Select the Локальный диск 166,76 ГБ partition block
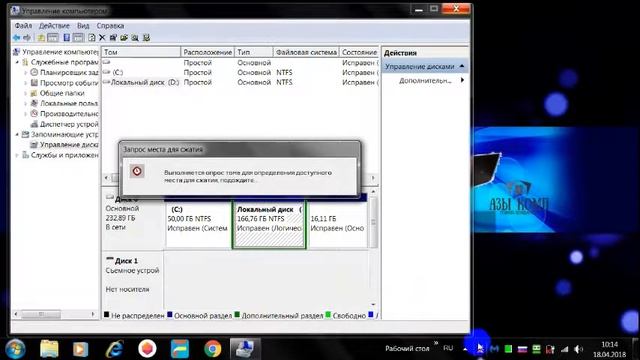640x360 pixels. [x=269, y=224]
